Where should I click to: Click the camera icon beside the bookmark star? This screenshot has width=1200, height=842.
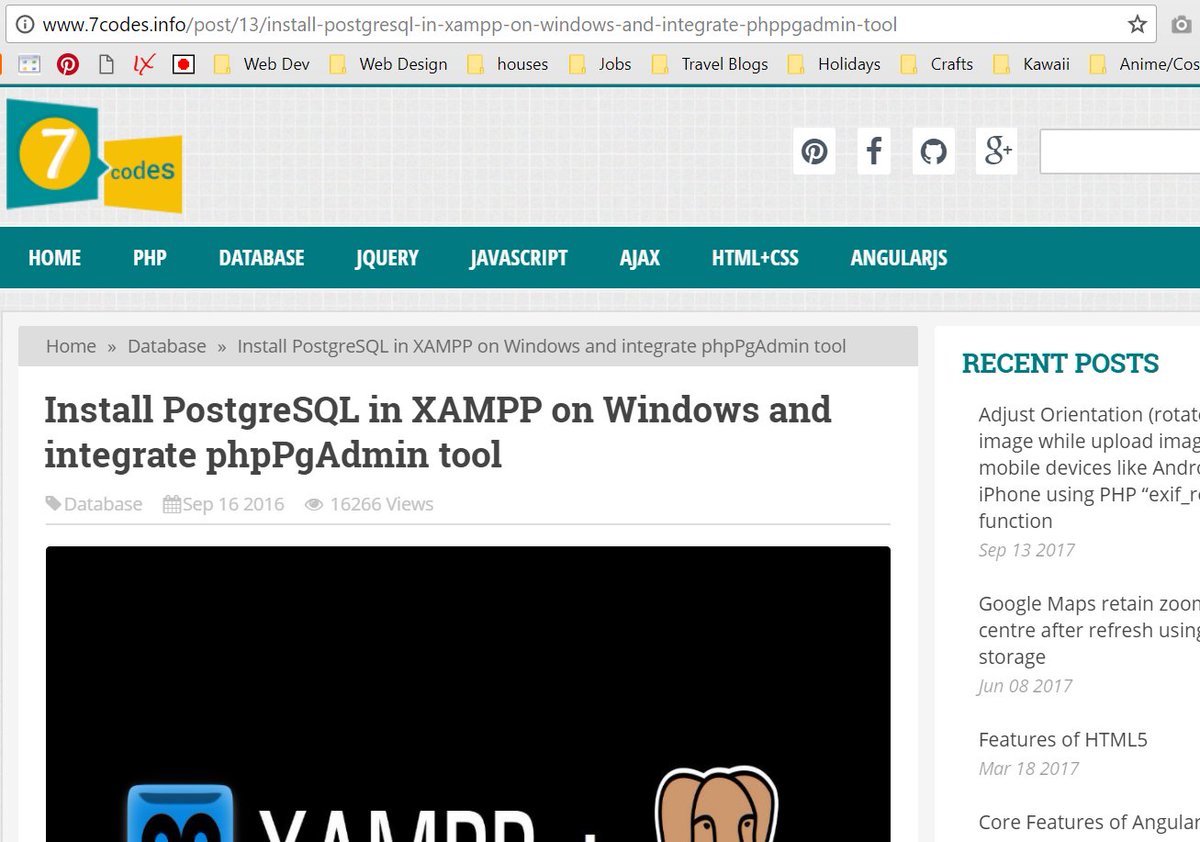pos(1182,24)
